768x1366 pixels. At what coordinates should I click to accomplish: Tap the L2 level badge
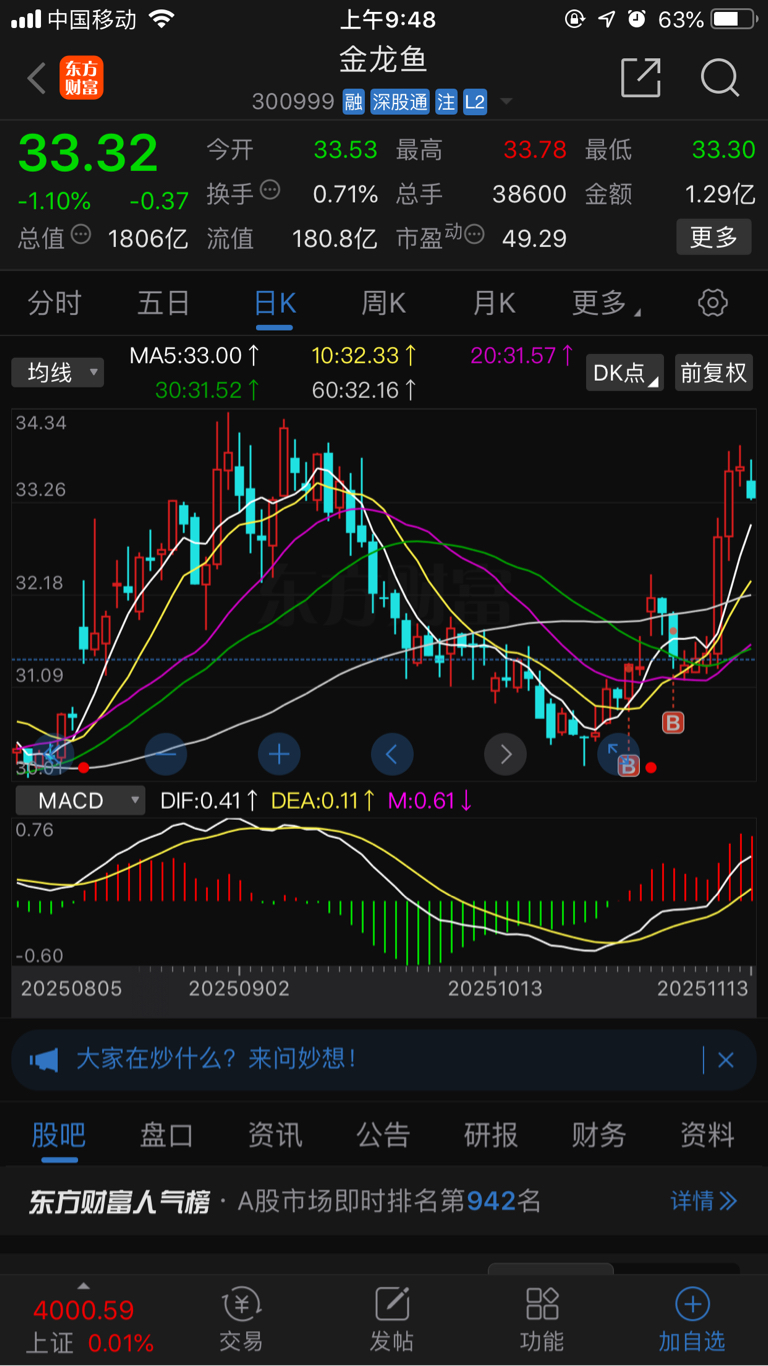(x=475, y=102)
